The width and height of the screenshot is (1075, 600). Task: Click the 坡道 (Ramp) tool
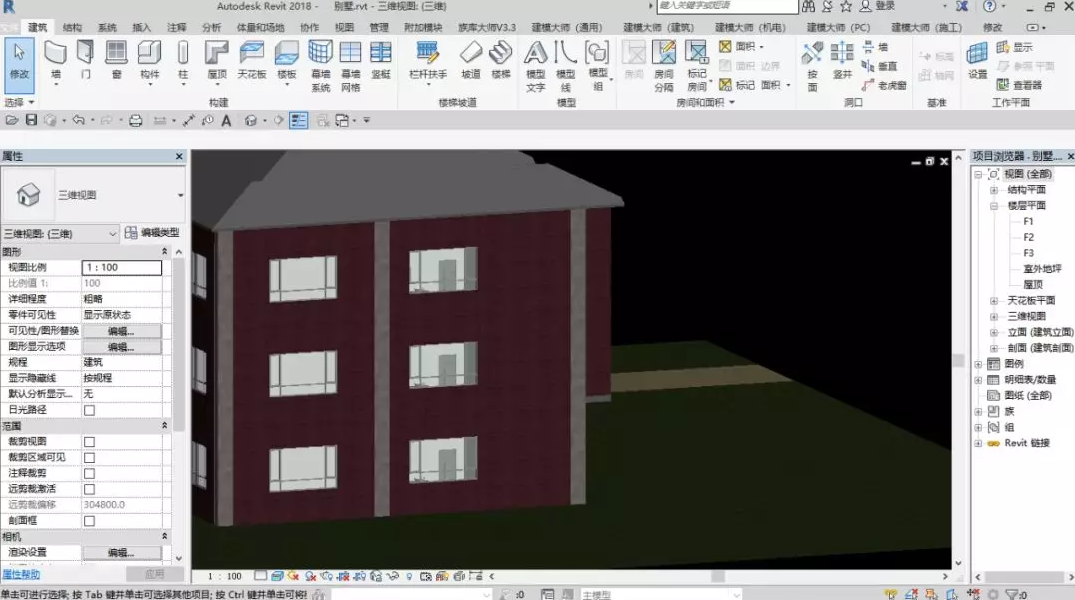point(470,60)
